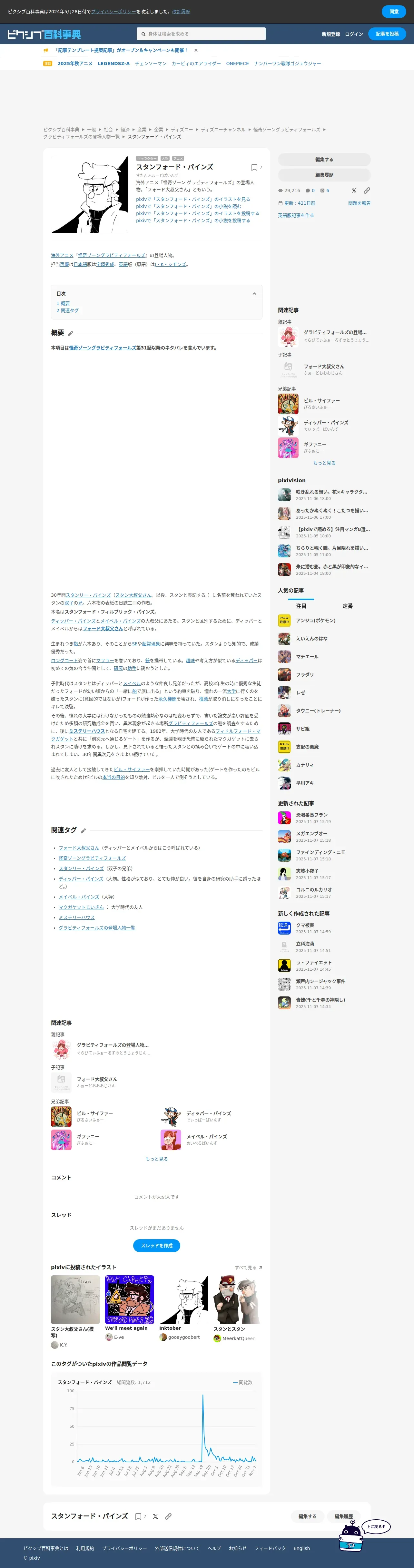Switch to 定番 tab in popular articles

(x=348, y=606)
